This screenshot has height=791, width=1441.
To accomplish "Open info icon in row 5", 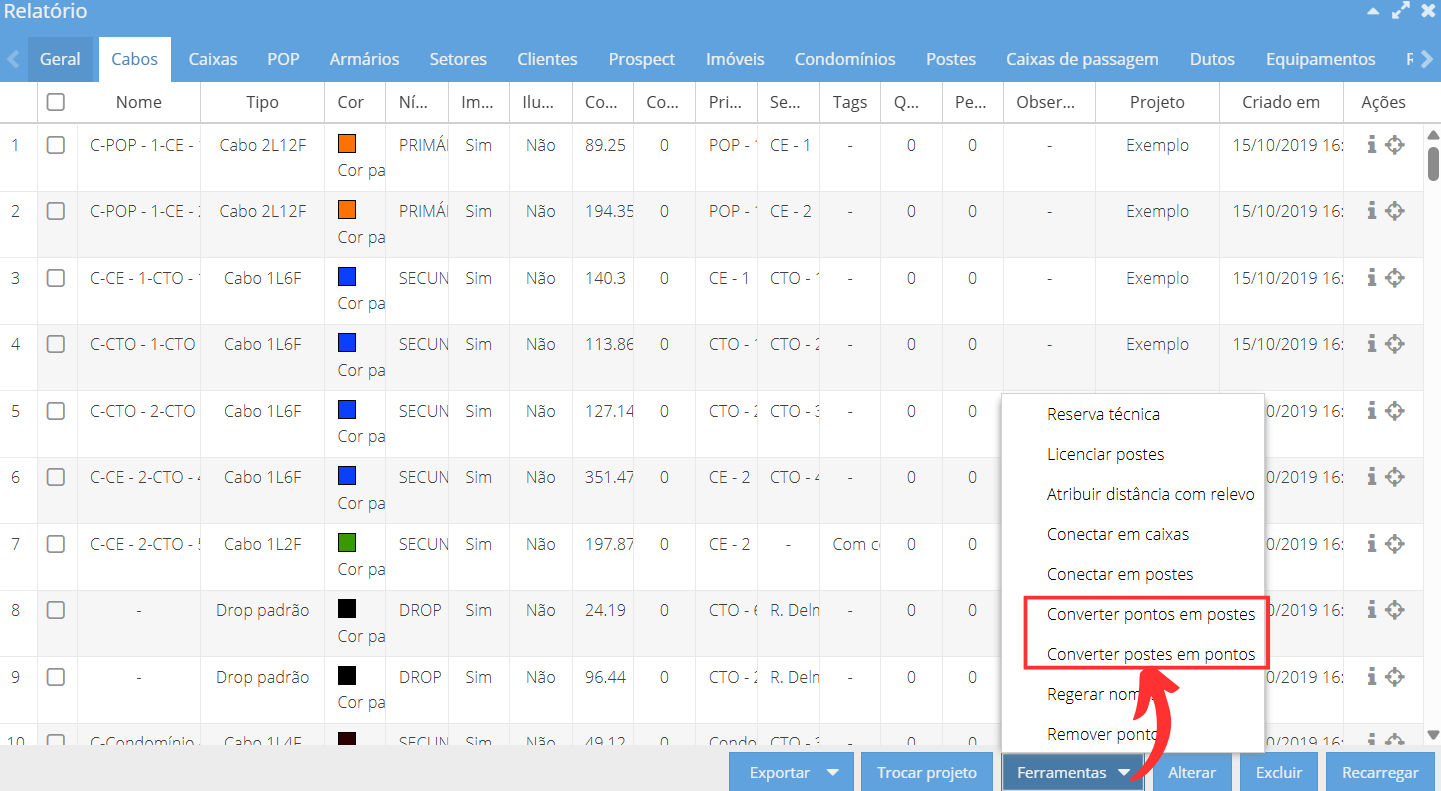I will 1372,411.
